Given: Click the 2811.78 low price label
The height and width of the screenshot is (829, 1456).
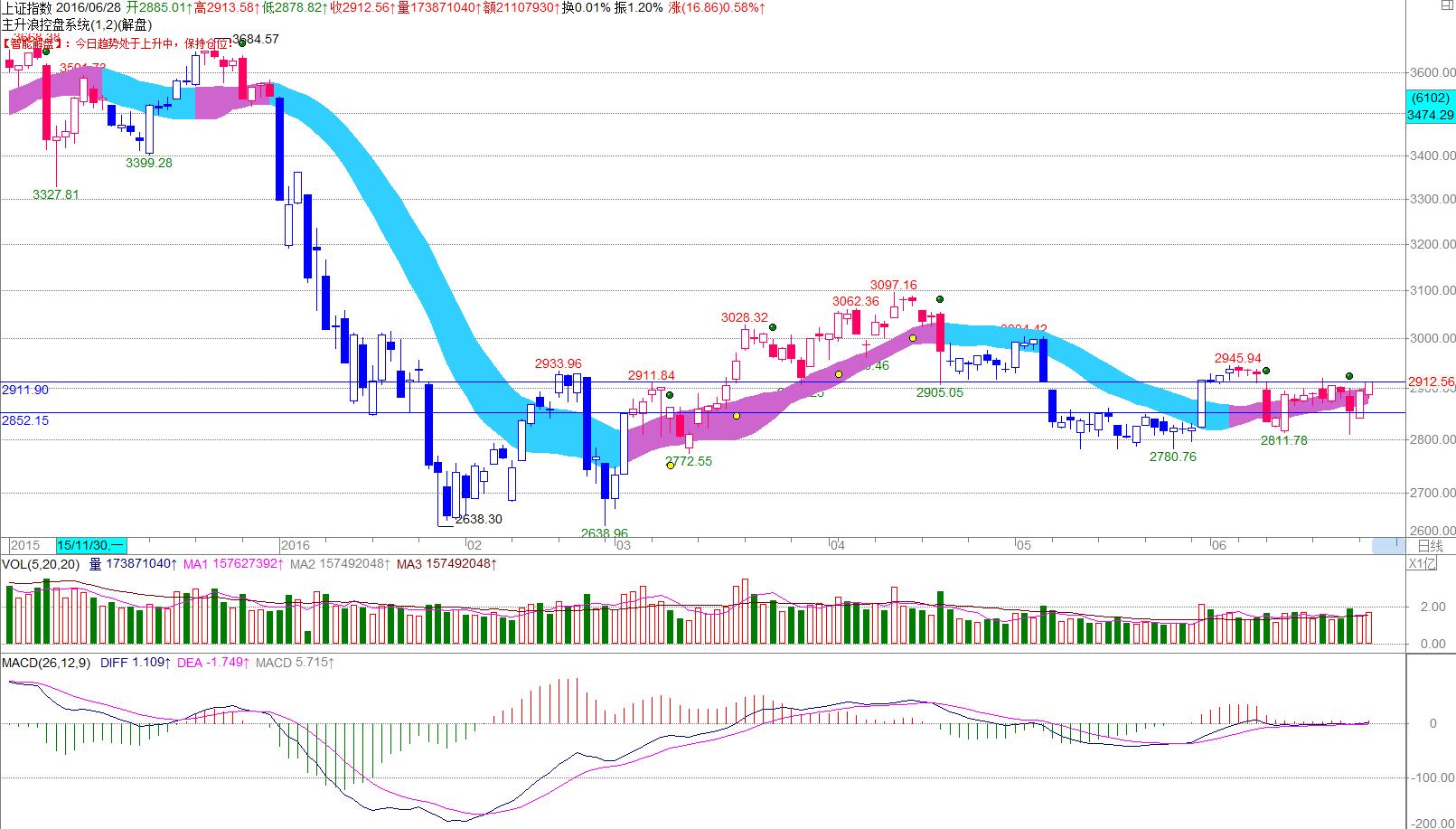Looking at the screenshot, I should [x=1283, y=440].
